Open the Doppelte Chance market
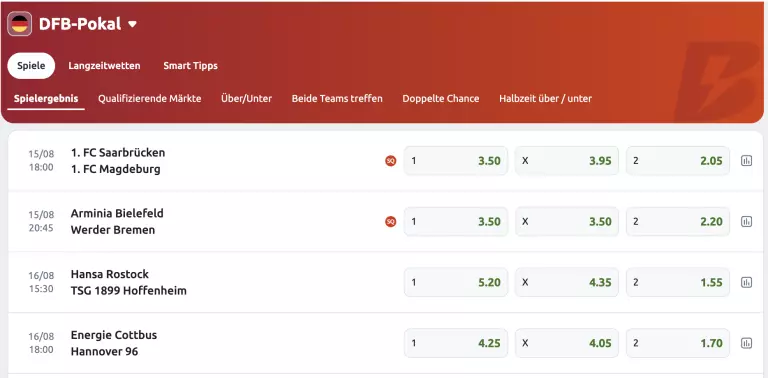 (441, 98)
